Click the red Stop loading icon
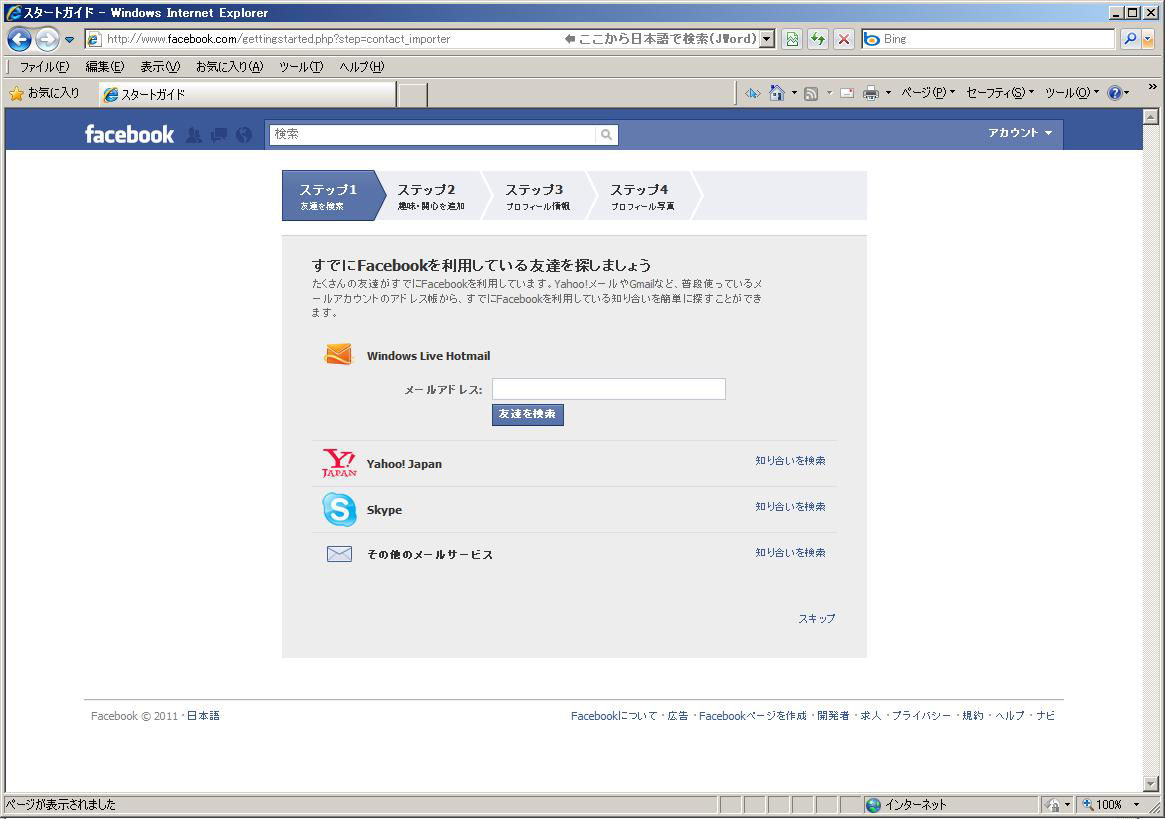Image resolution: width=1165 pixels, height=819 pixels. 843,39
